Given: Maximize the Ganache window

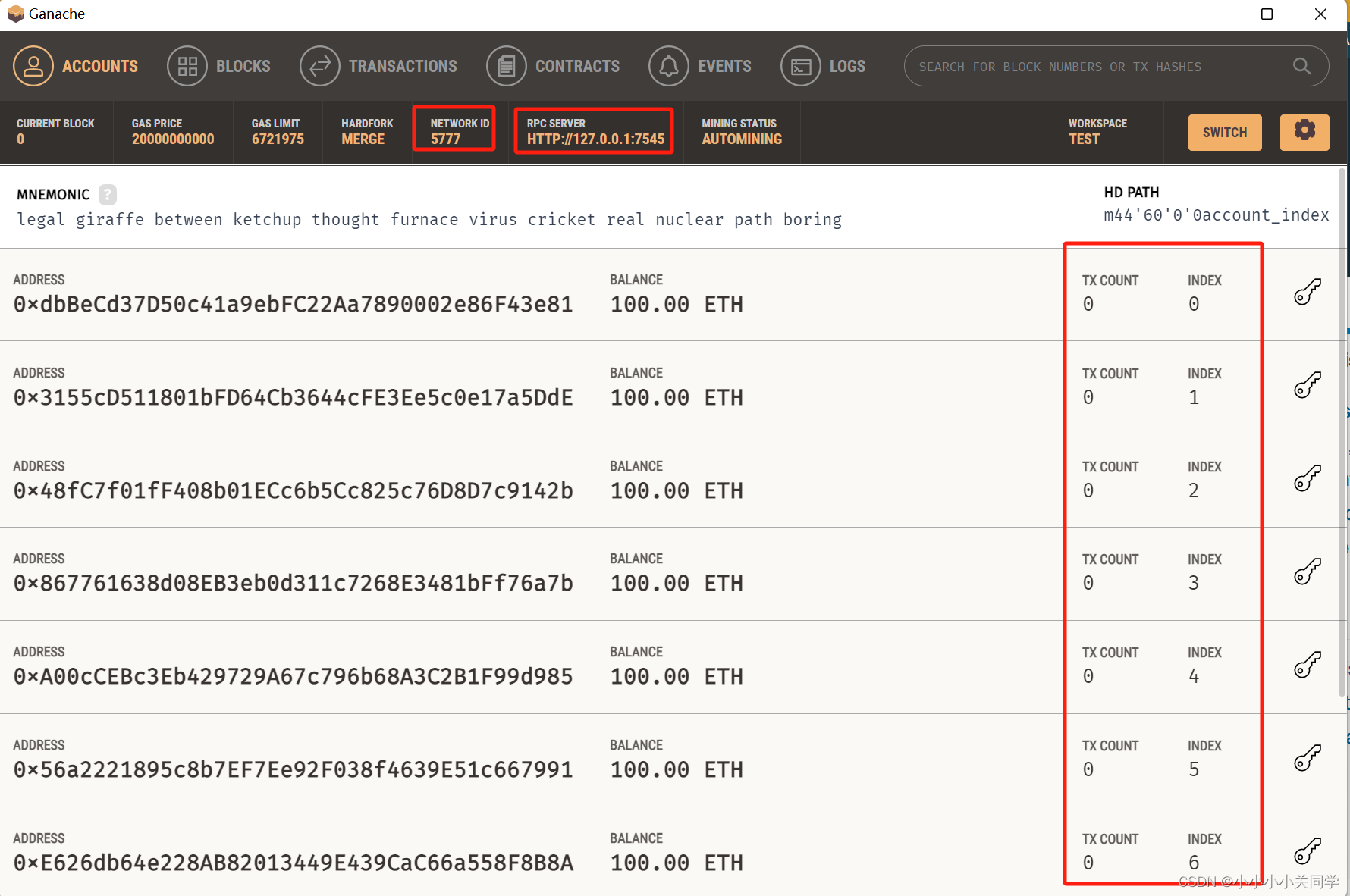Looking at the screenshot, I should 1267,14.
